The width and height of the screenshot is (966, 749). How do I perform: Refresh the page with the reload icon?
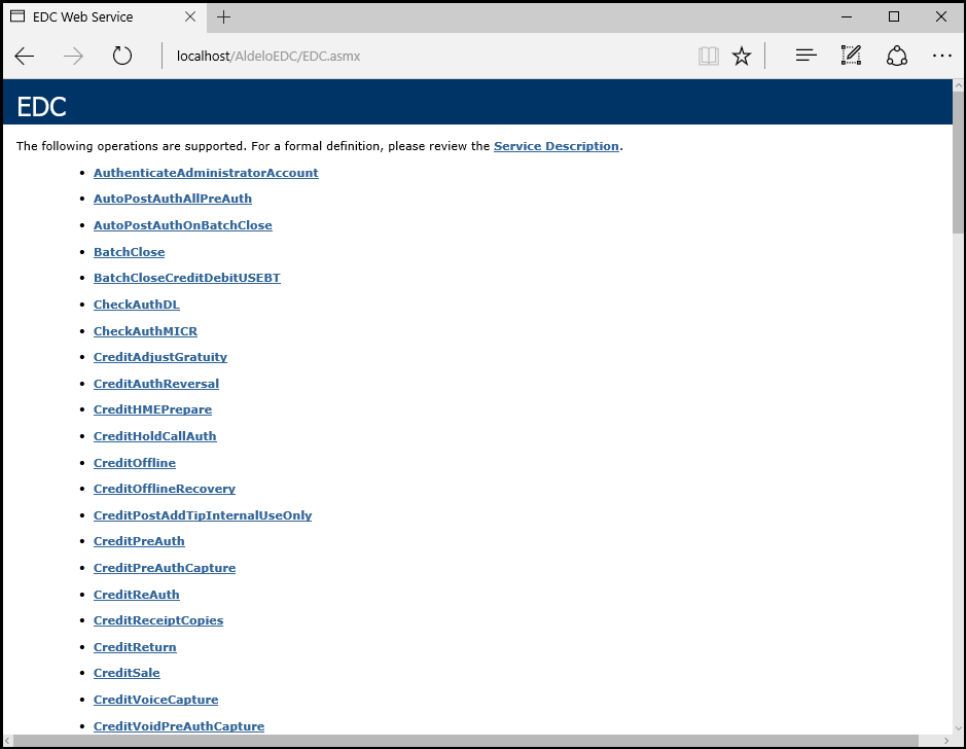[122, 56]
